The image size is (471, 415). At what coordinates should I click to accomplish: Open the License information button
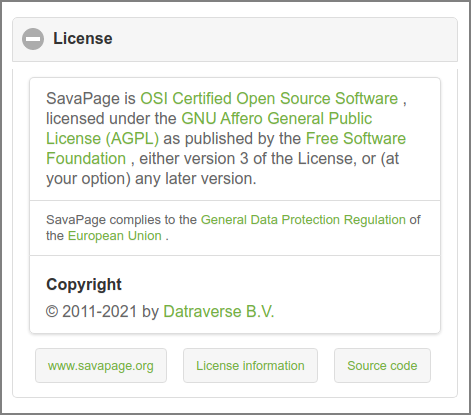pyautogui.click(x=250, y=366)
